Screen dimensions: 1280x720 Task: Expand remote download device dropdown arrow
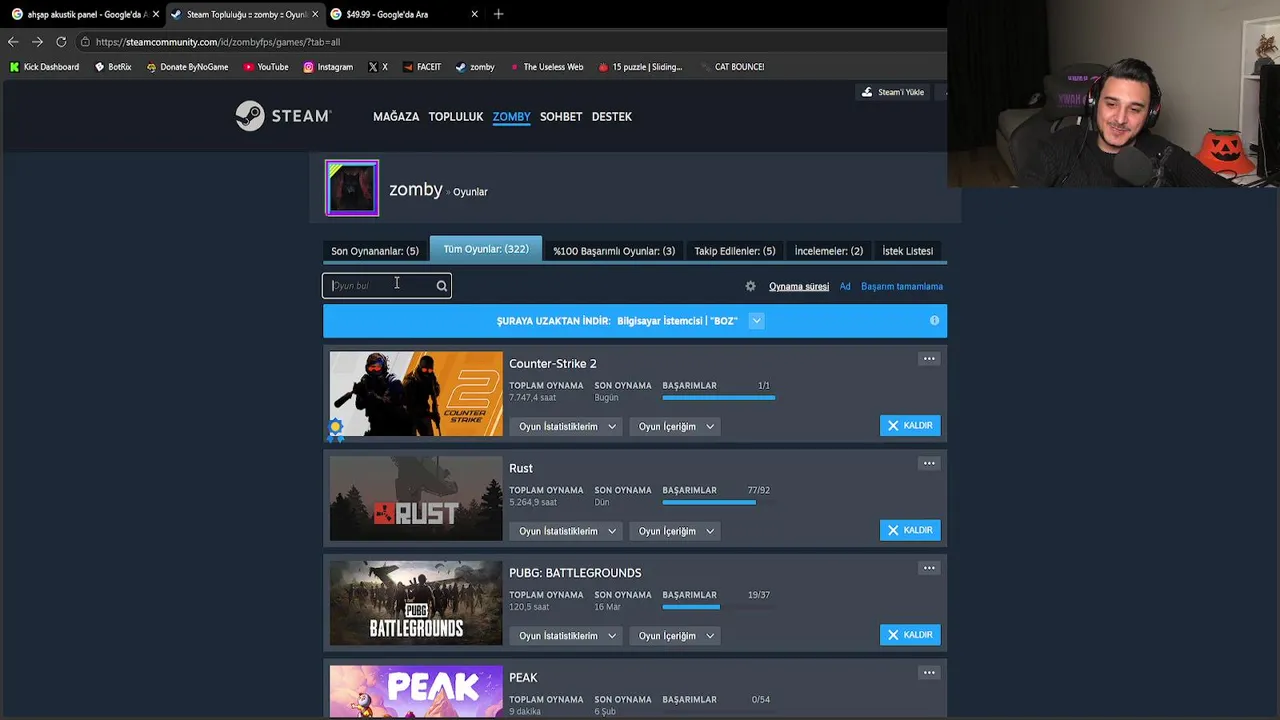(756, 321)
